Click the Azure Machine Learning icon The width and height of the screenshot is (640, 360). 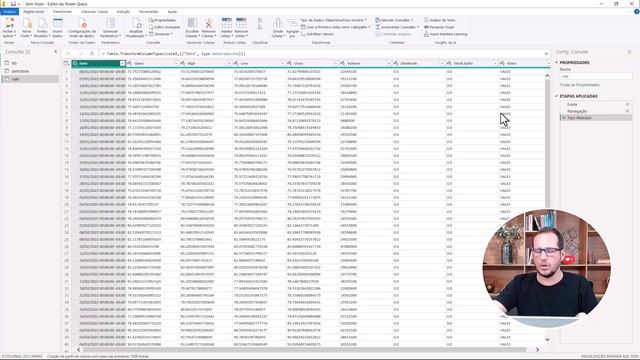(x=426, y=34)
